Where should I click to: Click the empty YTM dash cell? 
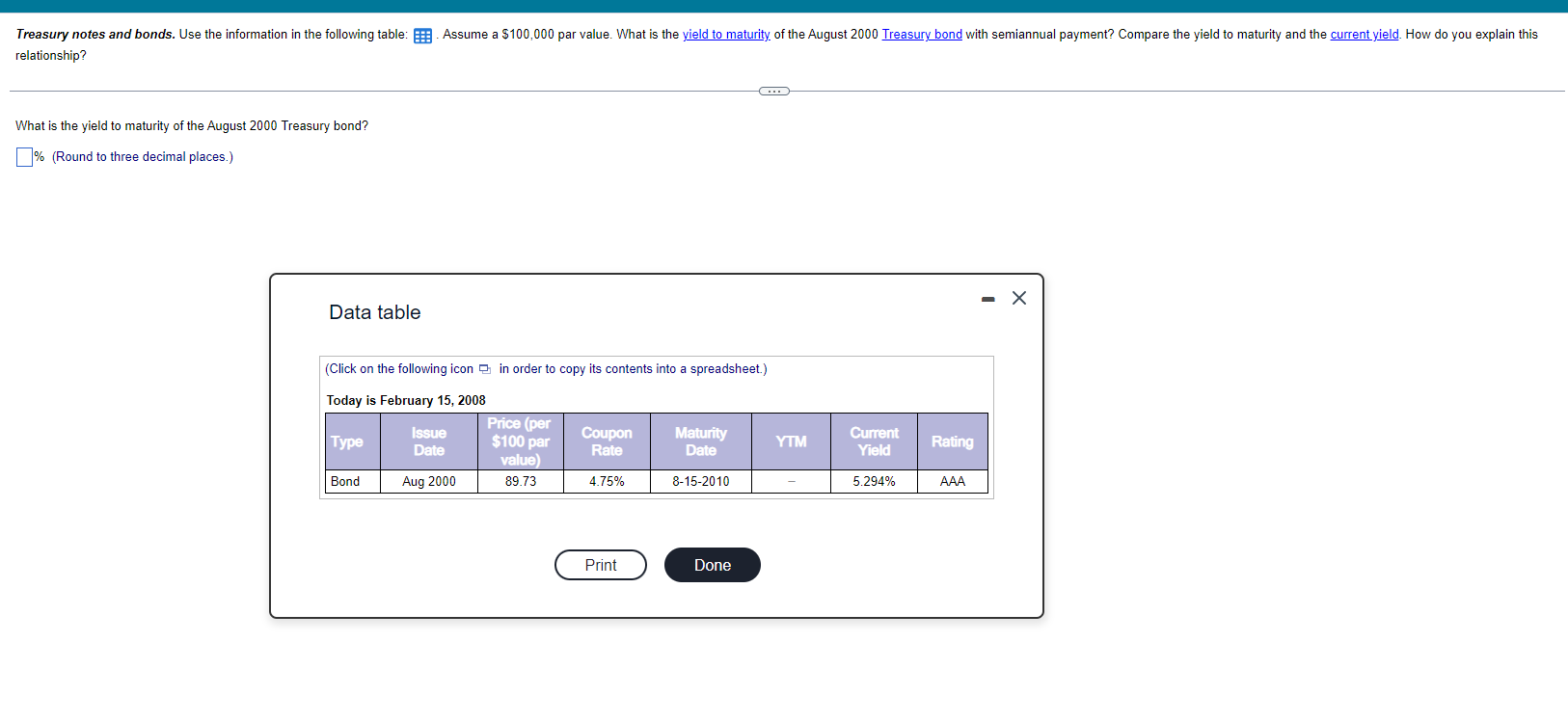[x=791, y=482]
